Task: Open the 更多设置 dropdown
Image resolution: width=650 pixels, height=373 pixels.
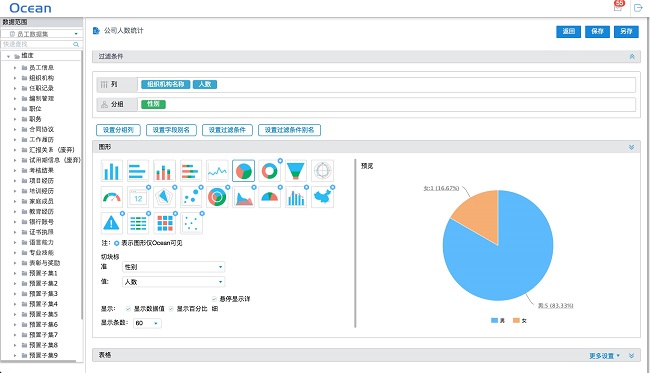Action: 604,356
